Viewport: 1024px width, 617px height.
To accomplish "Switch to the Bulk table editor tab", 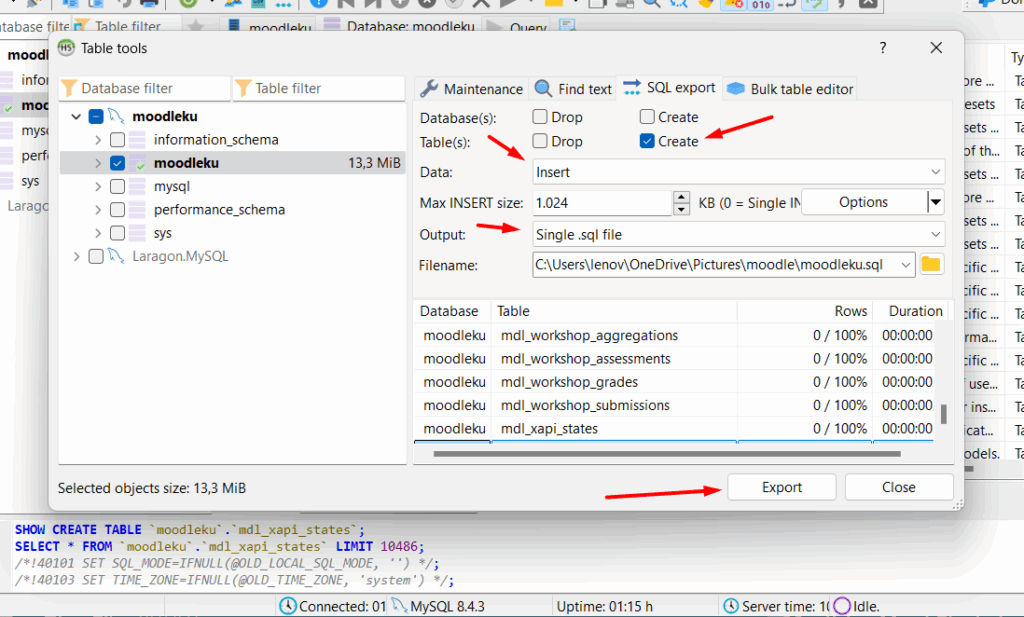I will [789, 88].
